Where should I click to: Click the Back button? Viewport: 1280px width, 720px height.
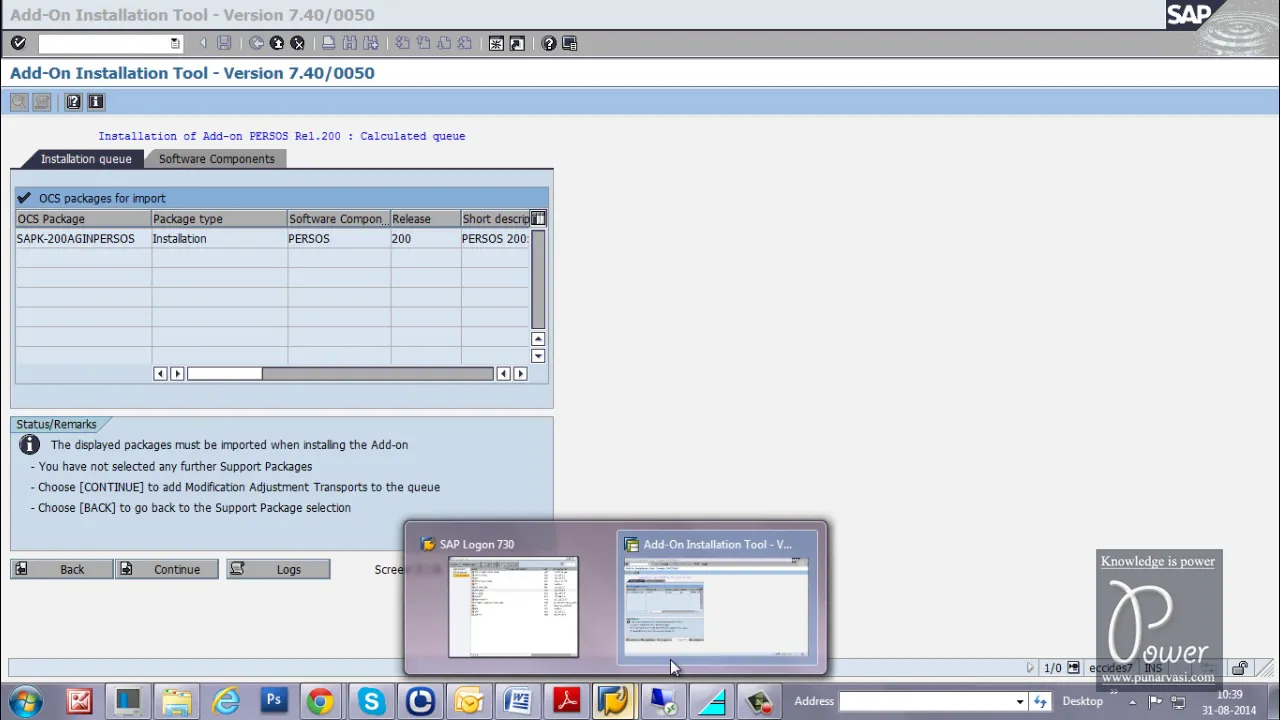(62, 569)
